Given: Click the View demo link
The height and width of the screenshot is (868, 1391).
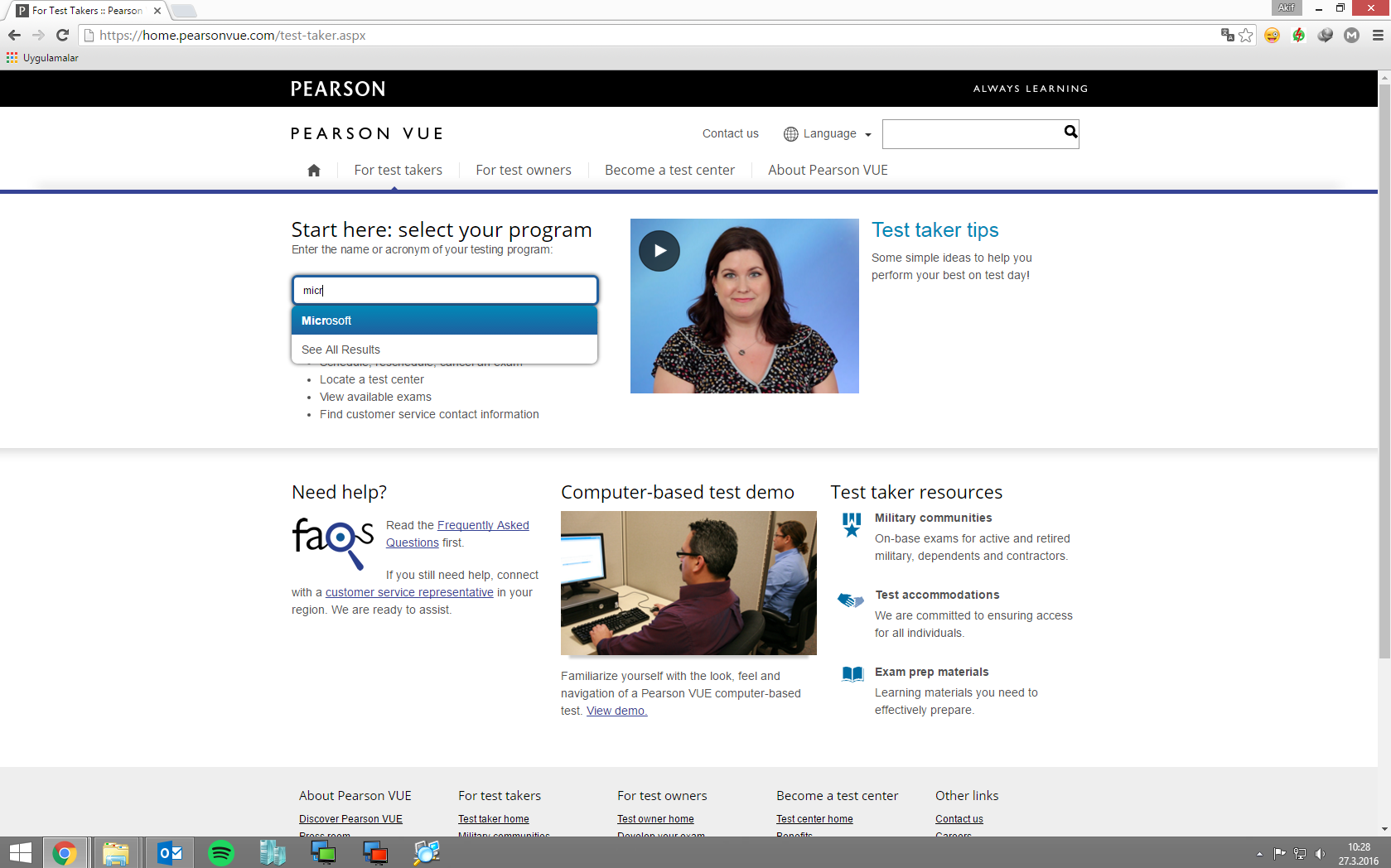Looking at the screenshot, I should [x=616, y=711].
